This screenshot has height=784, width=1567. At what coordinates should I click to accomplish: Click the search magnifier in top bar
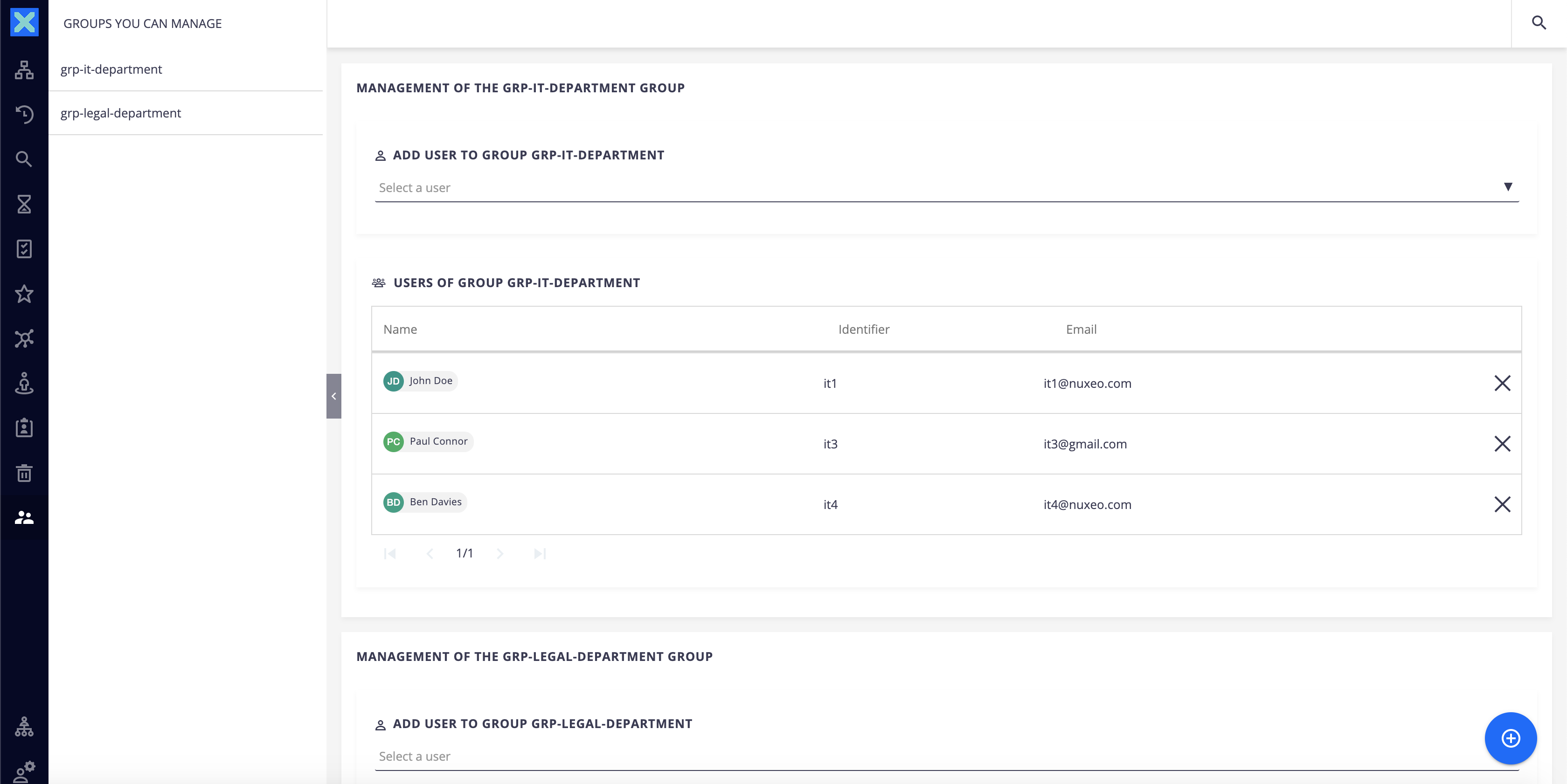pyautogui.click(x=1539, y=23)
